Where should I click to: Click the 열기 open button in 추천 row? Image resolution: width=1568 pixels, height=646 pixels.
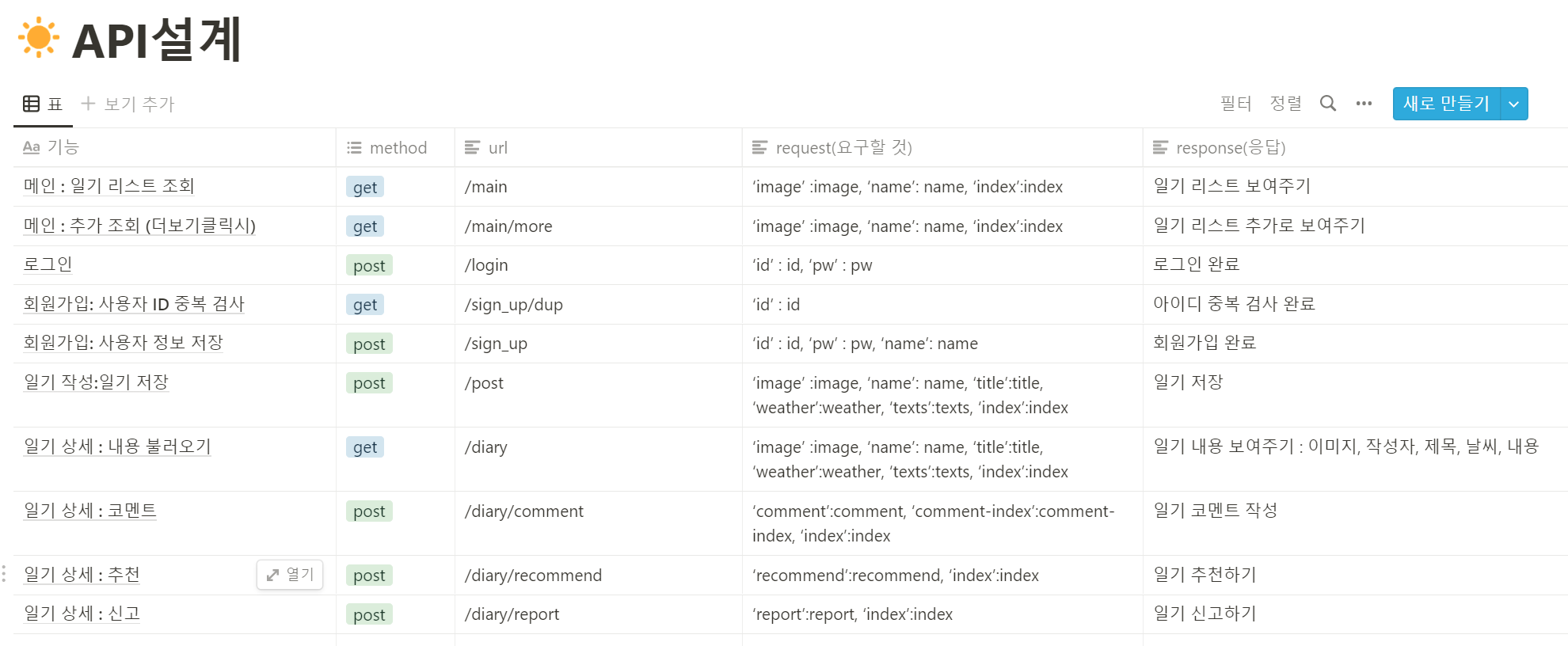tap(290, 575)
